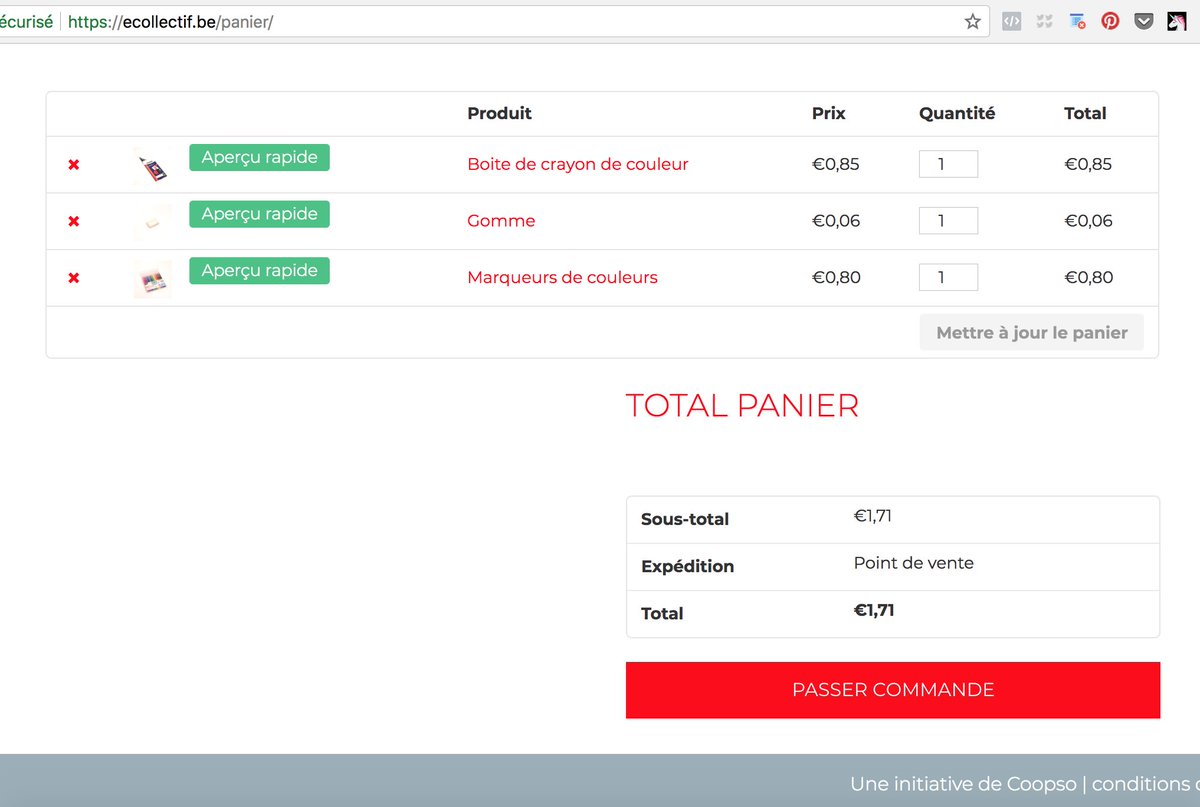Delete Marqueurs de couleurs via red X icon

pos(73,278)
